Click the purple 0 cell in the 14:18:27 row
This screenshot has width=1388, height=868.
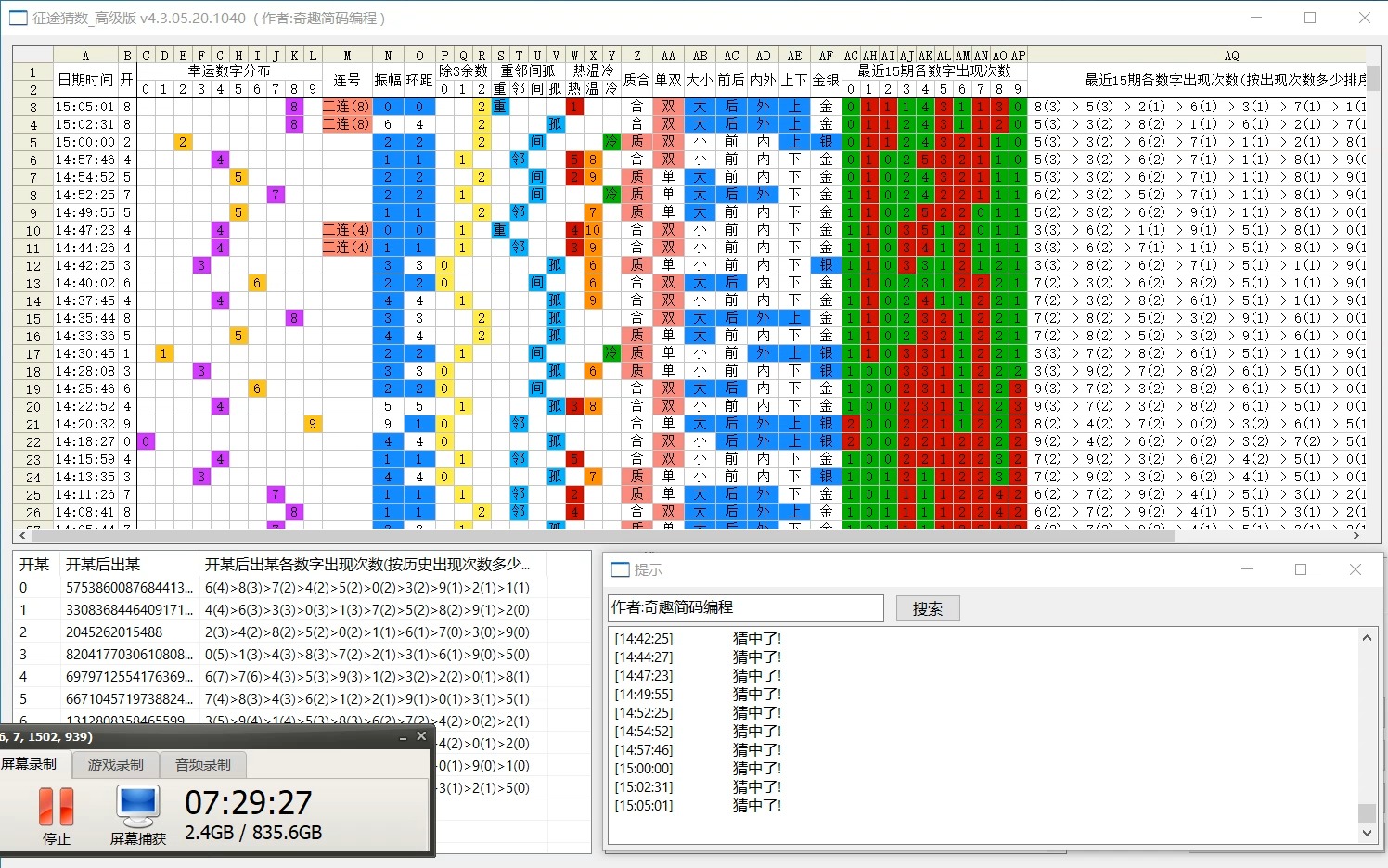tap(146, 441)
